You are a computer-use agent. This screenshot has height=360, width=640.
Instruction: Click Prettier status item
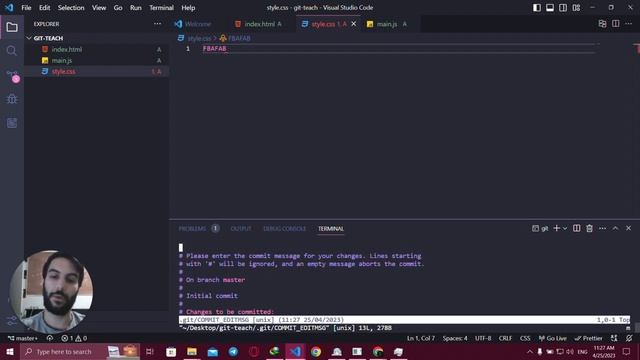click(x=588, y=338)
